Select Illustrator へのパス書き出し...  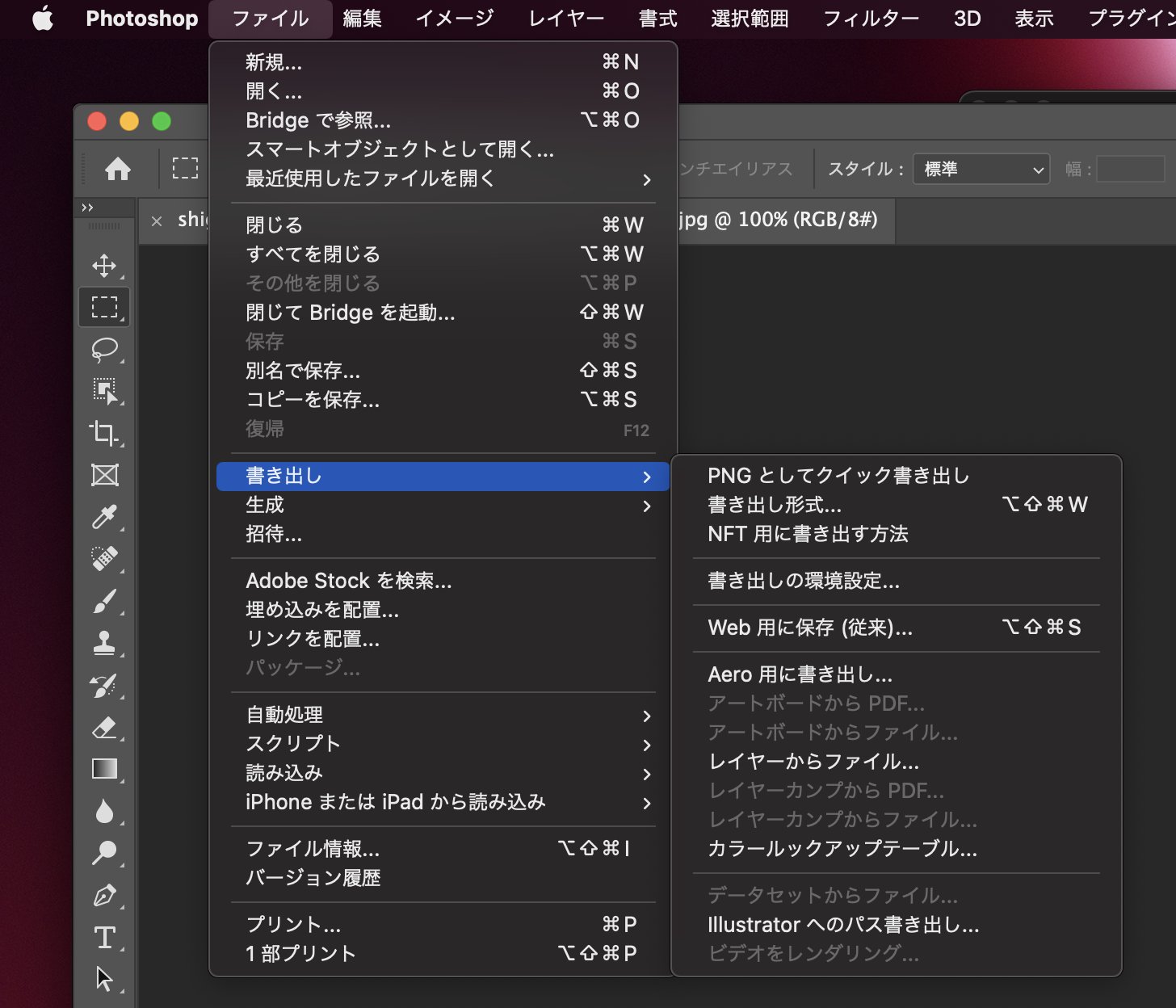click(897, 925)
